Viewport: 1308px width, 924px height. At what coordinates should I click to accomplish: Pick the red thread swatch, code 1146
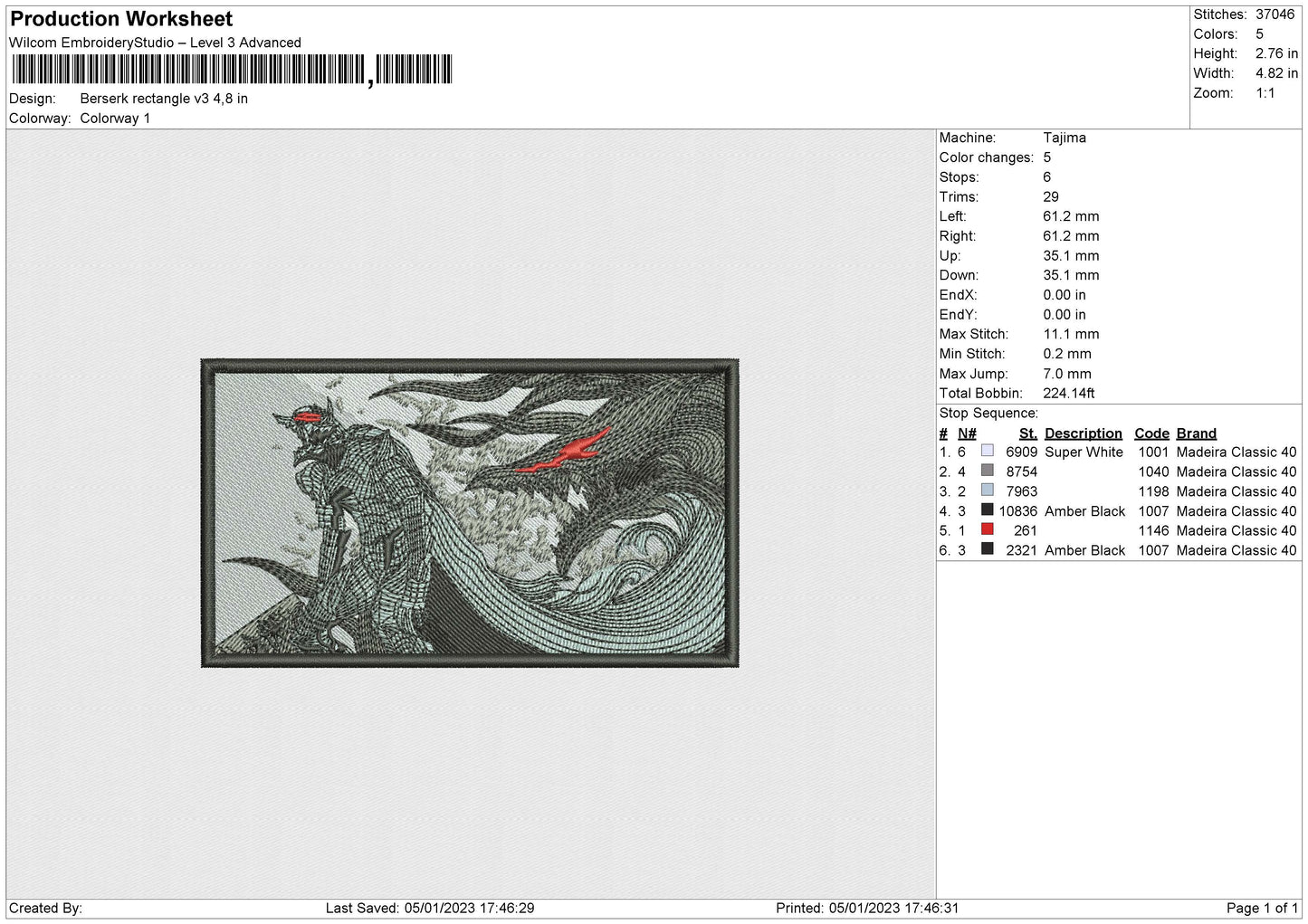point(988,529)
